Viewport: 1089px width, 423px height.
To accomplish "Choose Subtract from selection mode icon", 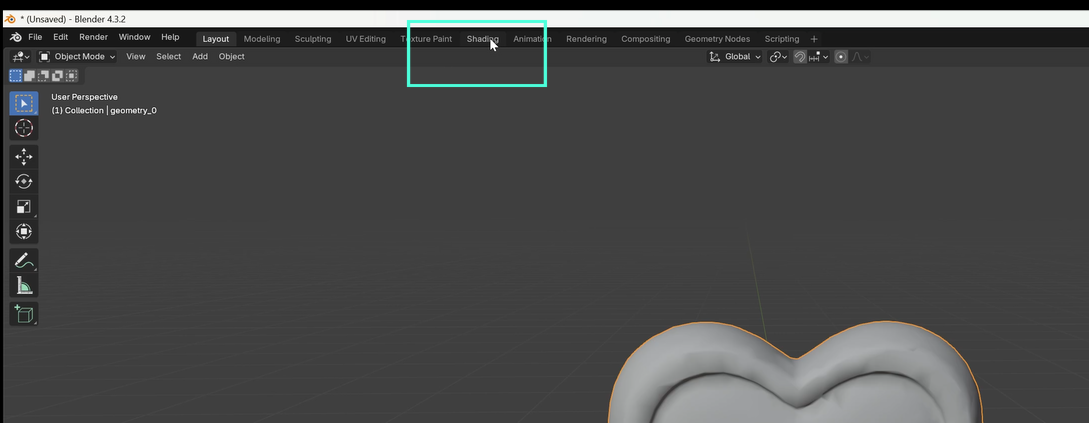I will 44,76.
